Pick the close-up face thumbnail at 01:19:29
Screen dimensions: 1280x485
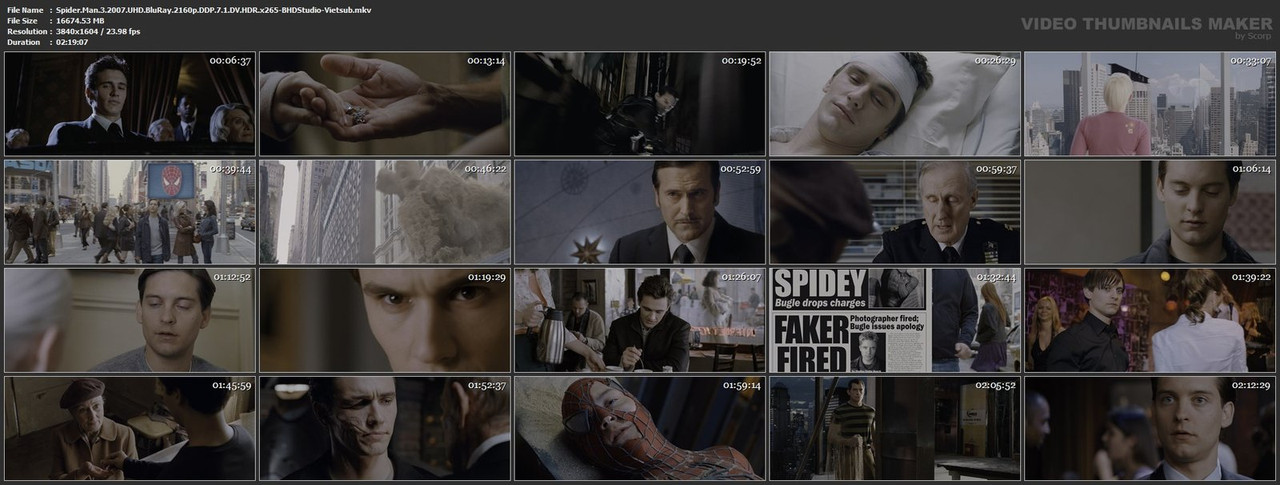(385, 320)
